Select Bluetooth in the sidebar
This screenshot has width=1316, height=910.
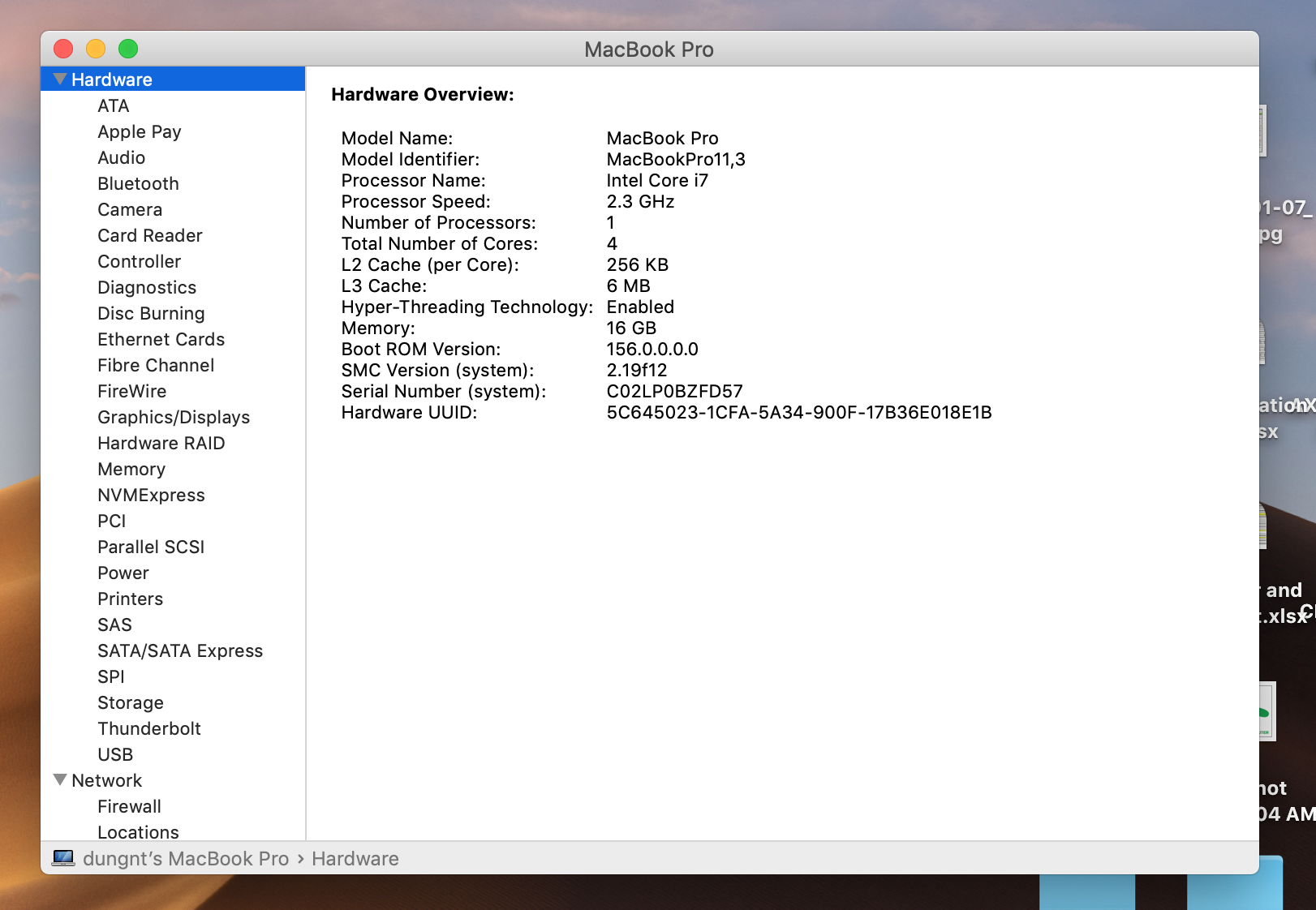138,184
